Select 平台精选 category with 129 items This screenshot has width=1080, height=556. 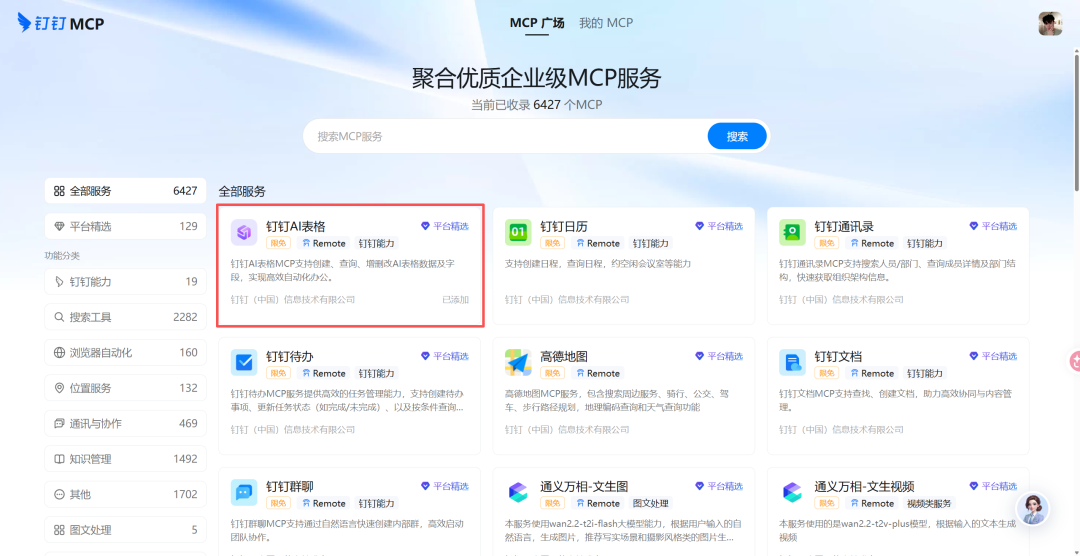pos(125,226)
